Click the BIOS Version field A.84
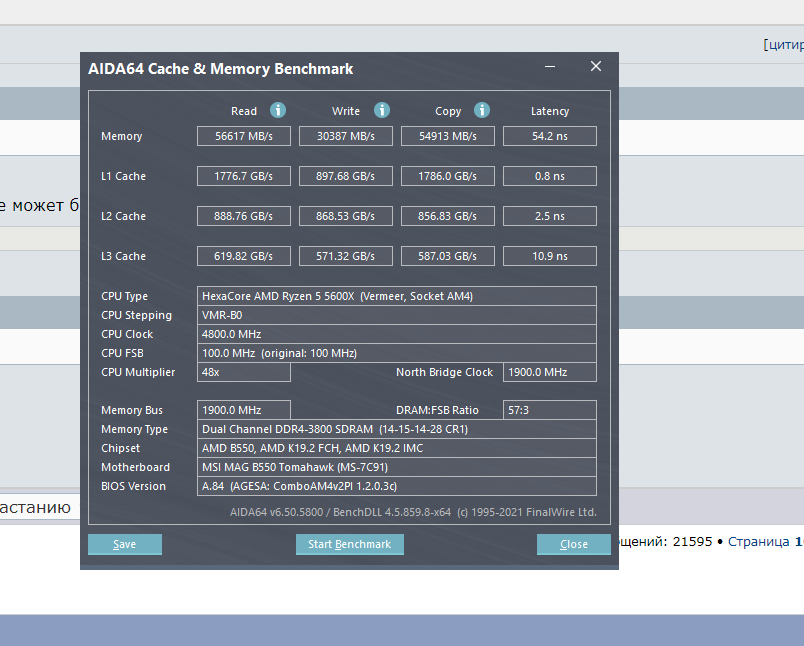The width and height of the screenshot is (804, 646). pos(397,486)
